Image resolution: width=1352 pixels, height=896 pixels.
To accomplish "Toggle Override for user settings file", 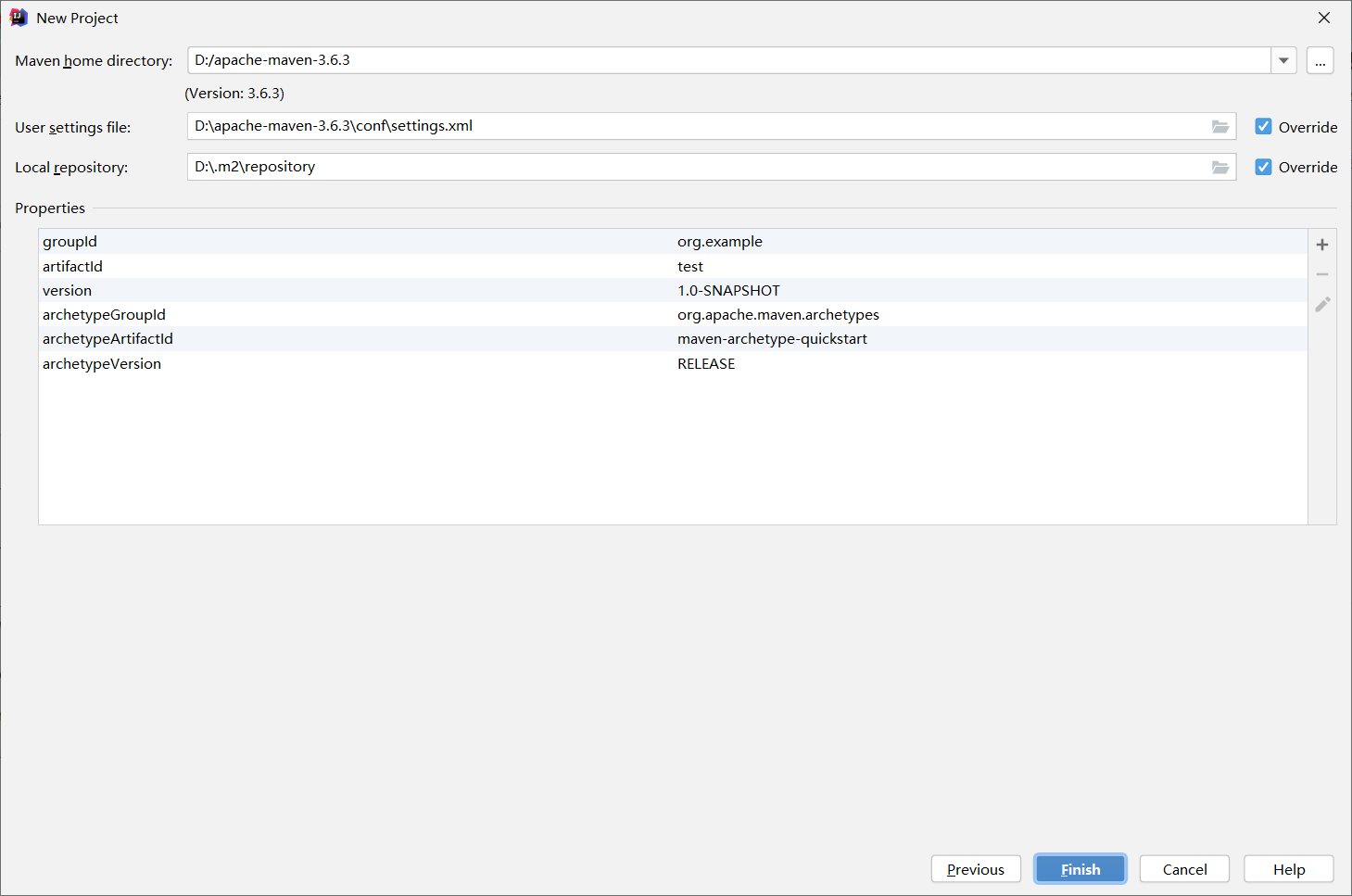I will 1263,127.
